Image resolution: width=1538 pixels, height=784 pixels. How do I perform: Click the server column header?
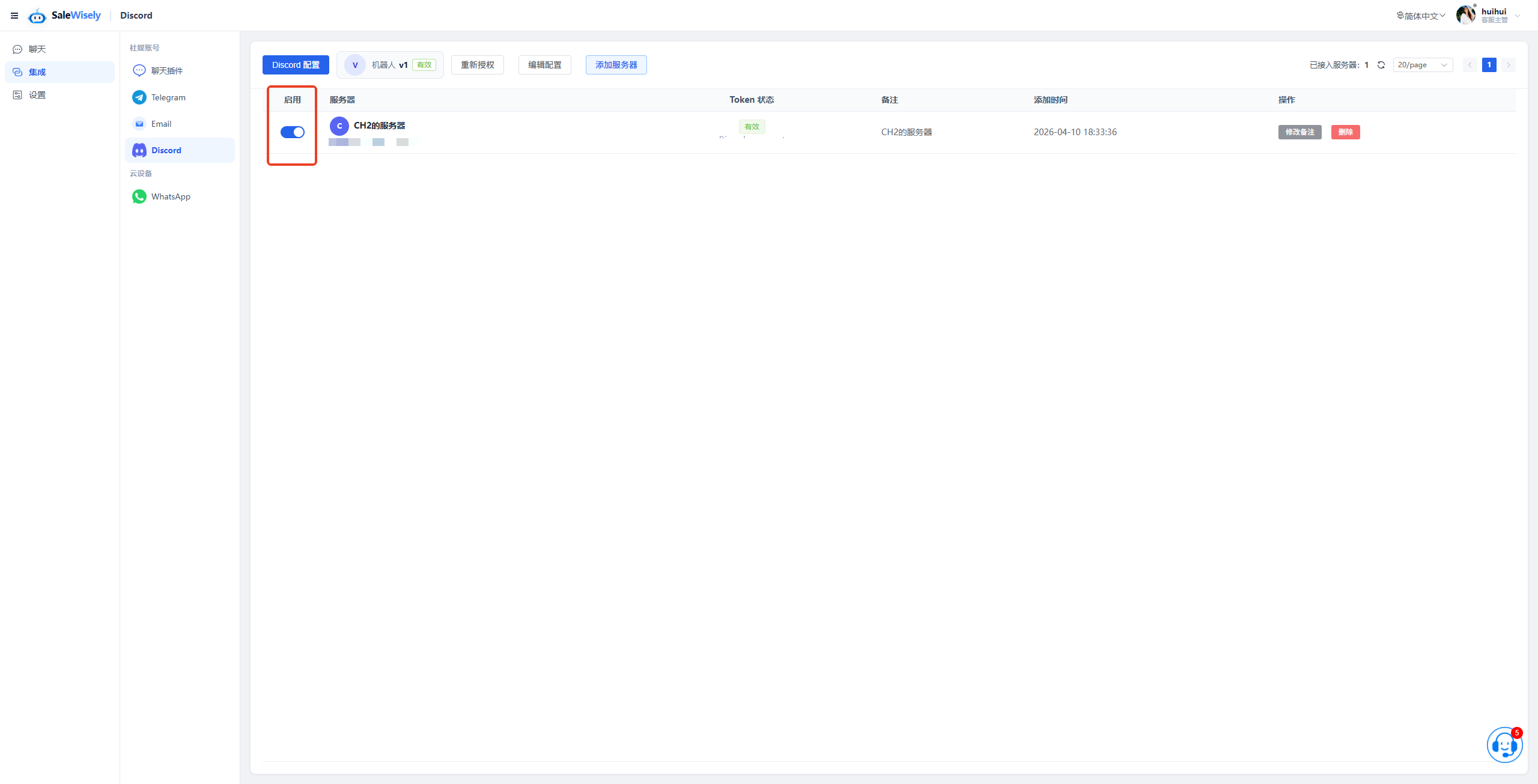[x=342, y=100]
